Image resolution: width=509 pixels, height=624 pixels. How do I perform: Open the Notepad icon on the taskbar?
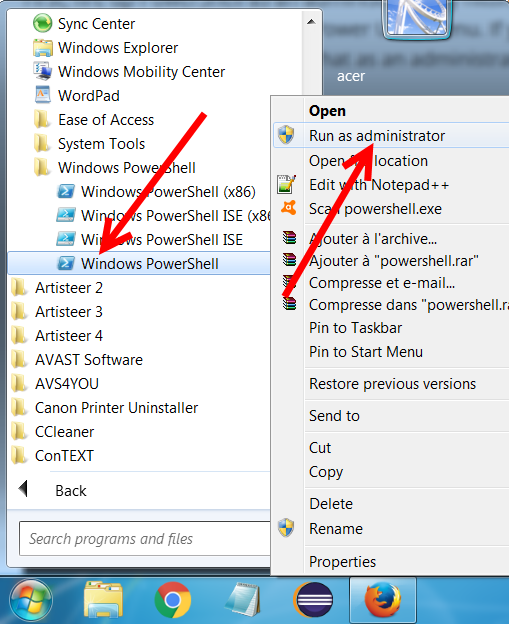[x=242, y=599]
